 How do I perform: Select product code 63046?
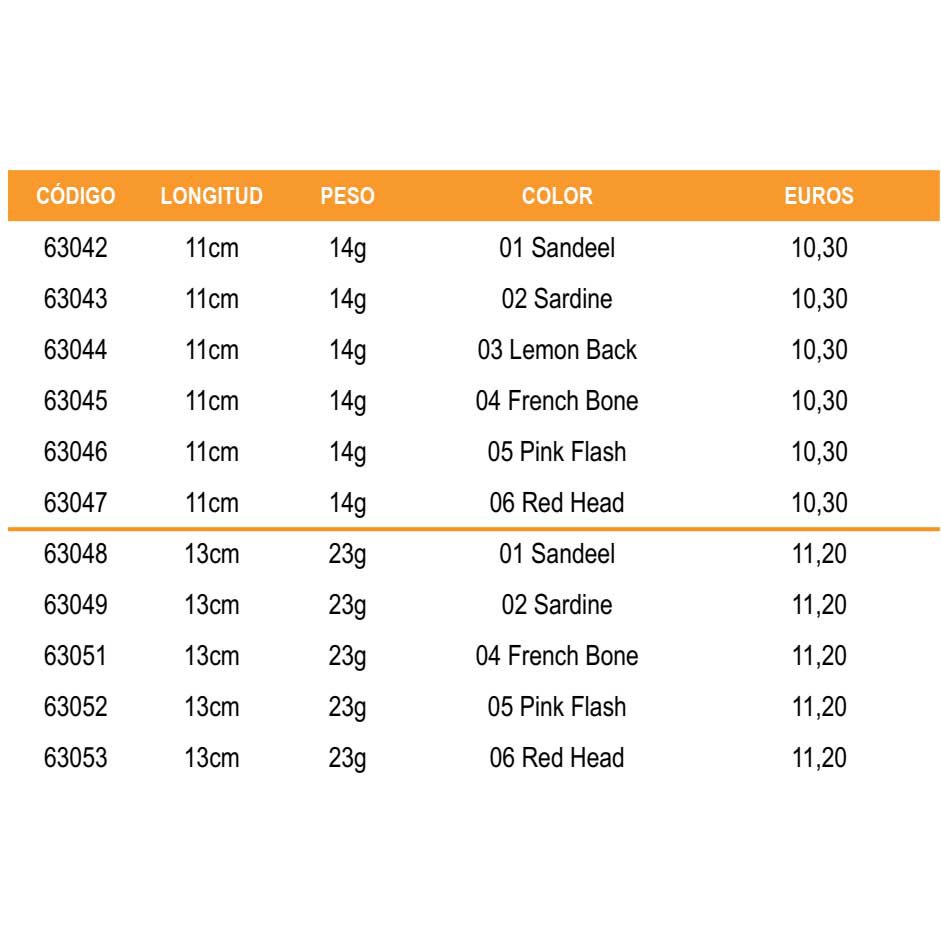tap(76, 452)
